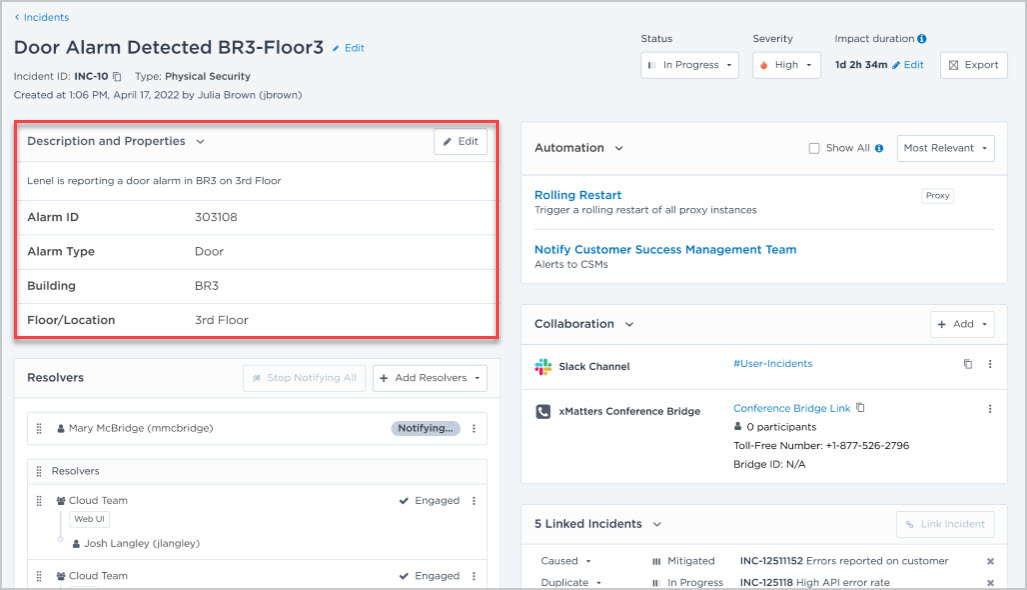
Task: Open the High severity dropdown
Action: point(786,65)
